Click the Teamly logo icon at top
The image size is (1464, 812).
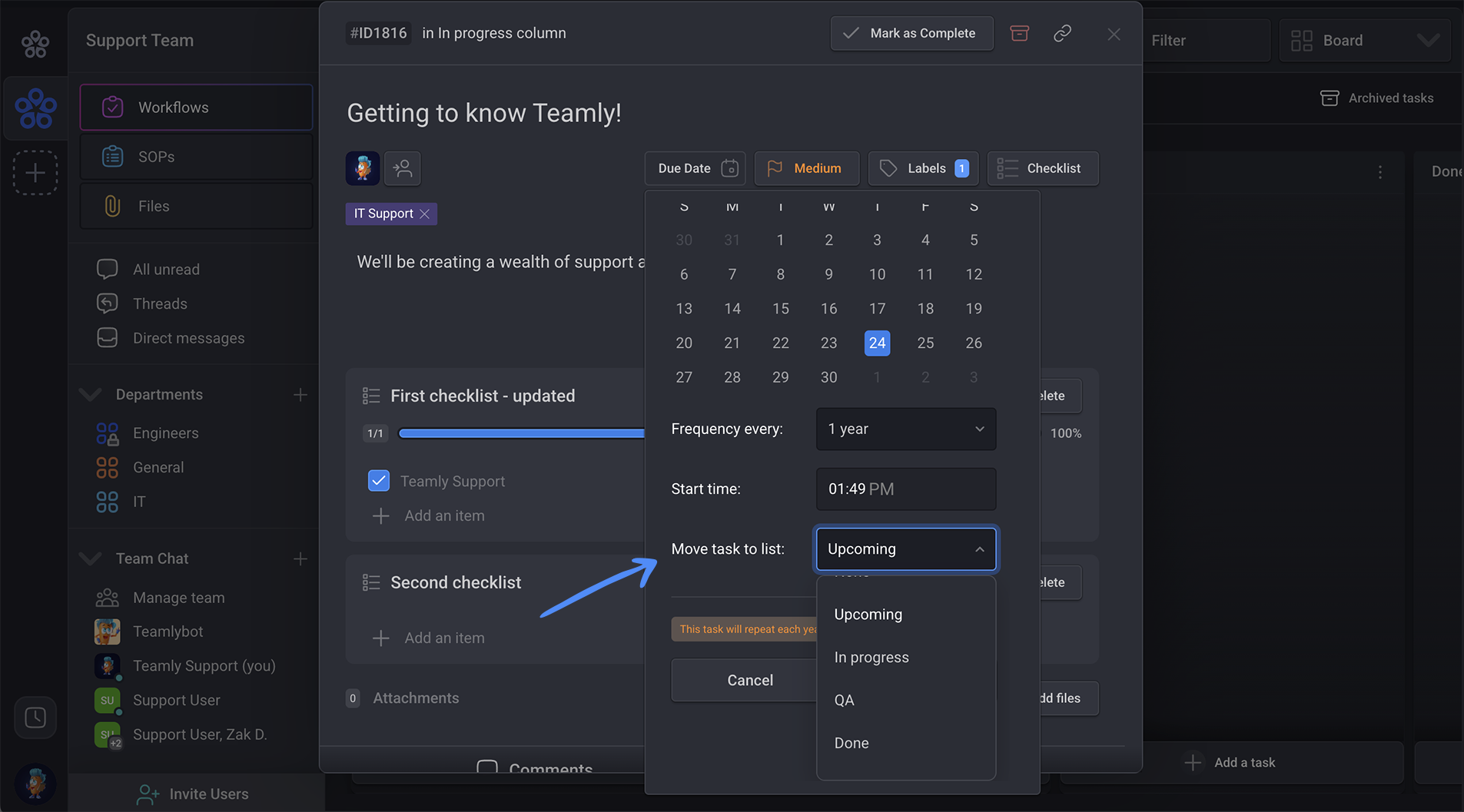(x=35, y=44)
